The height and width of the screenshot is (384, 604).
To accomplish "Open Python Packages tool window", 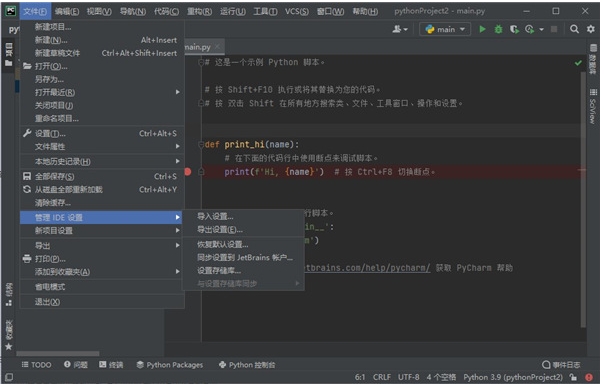I will 170,365.
